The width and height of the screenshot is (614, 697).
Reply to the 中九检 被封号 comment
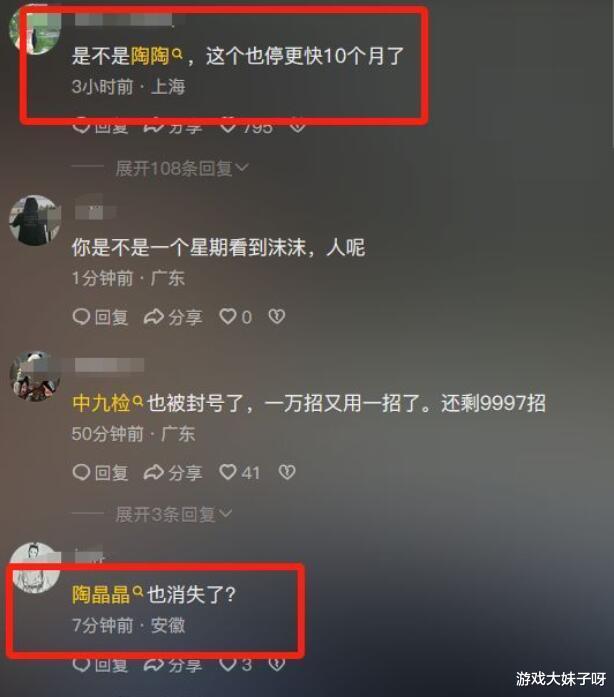click(100, 473)
